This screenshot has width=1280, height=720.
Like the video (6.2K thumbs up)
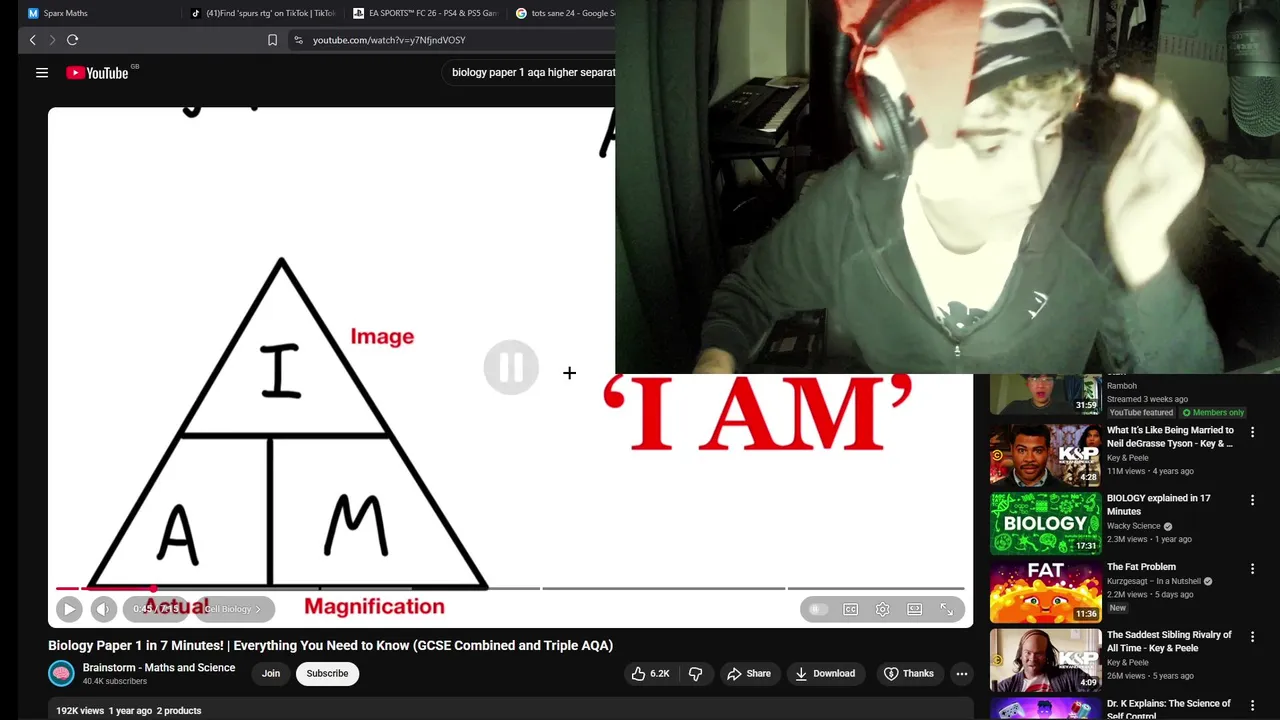(650, 674)
